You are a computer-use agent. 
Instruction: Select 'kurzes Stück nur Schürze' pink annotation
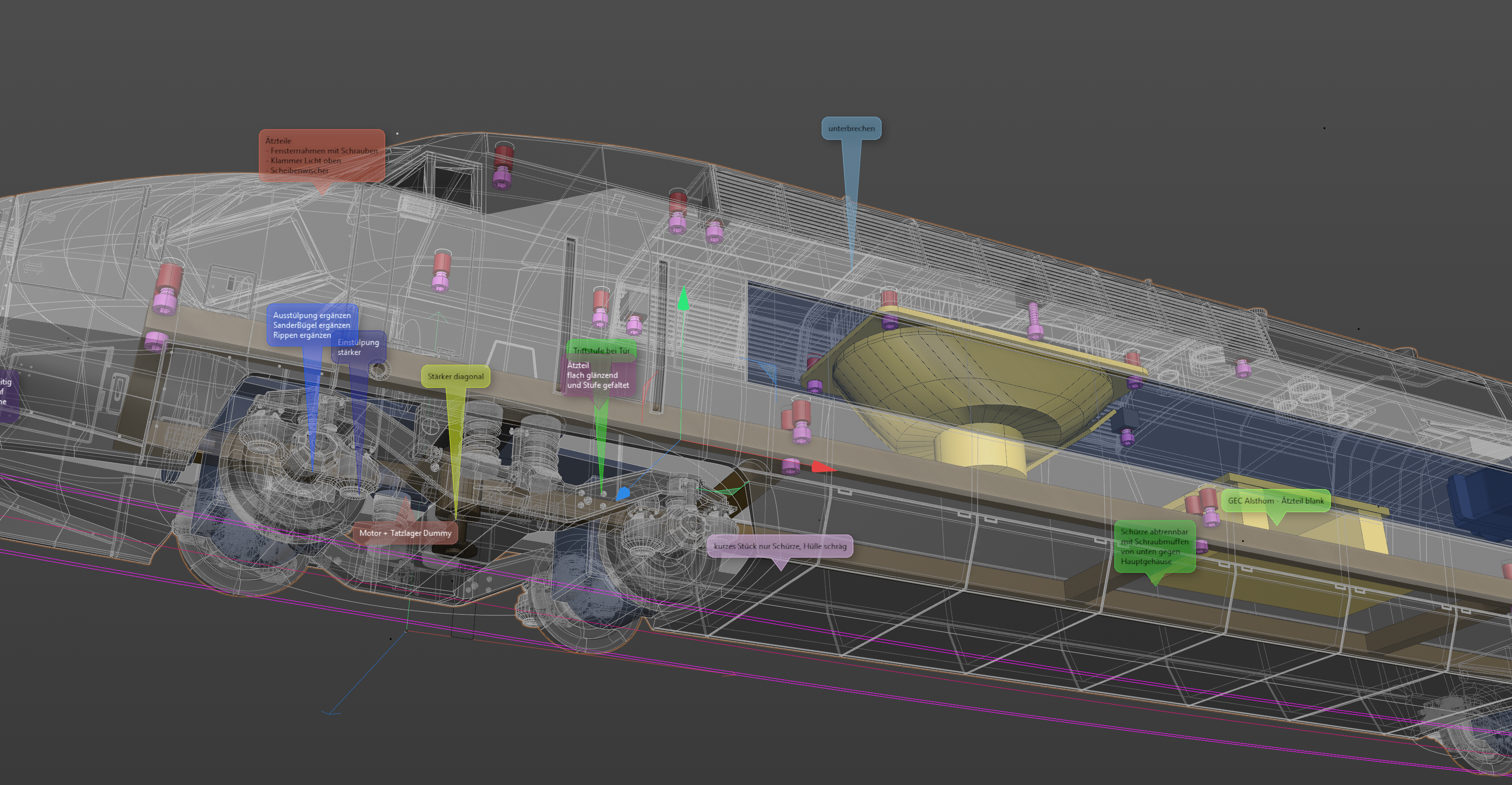(x=779, y=546)
